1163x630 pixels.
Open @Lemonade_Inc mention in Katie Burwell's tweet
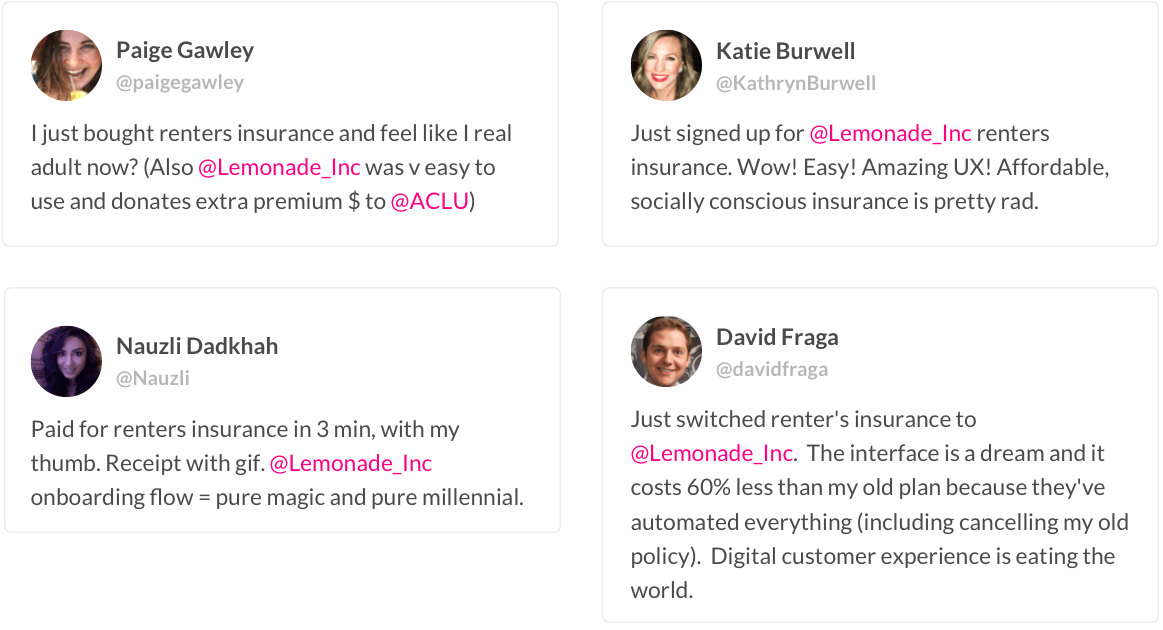pos(890,133)
